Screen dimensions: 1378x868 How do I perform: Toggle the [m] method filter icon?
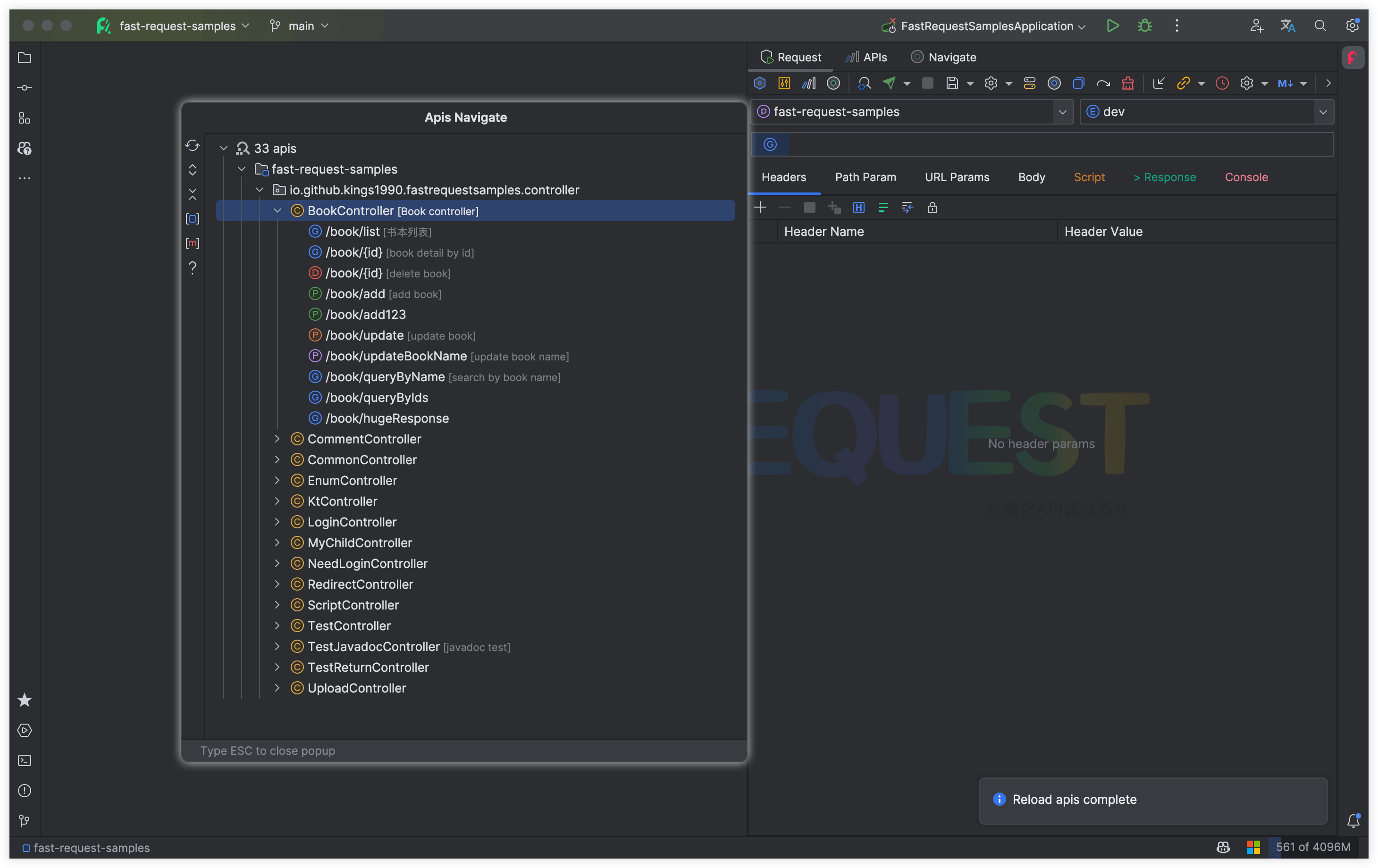pyautogui.click(x=192, y=243)
